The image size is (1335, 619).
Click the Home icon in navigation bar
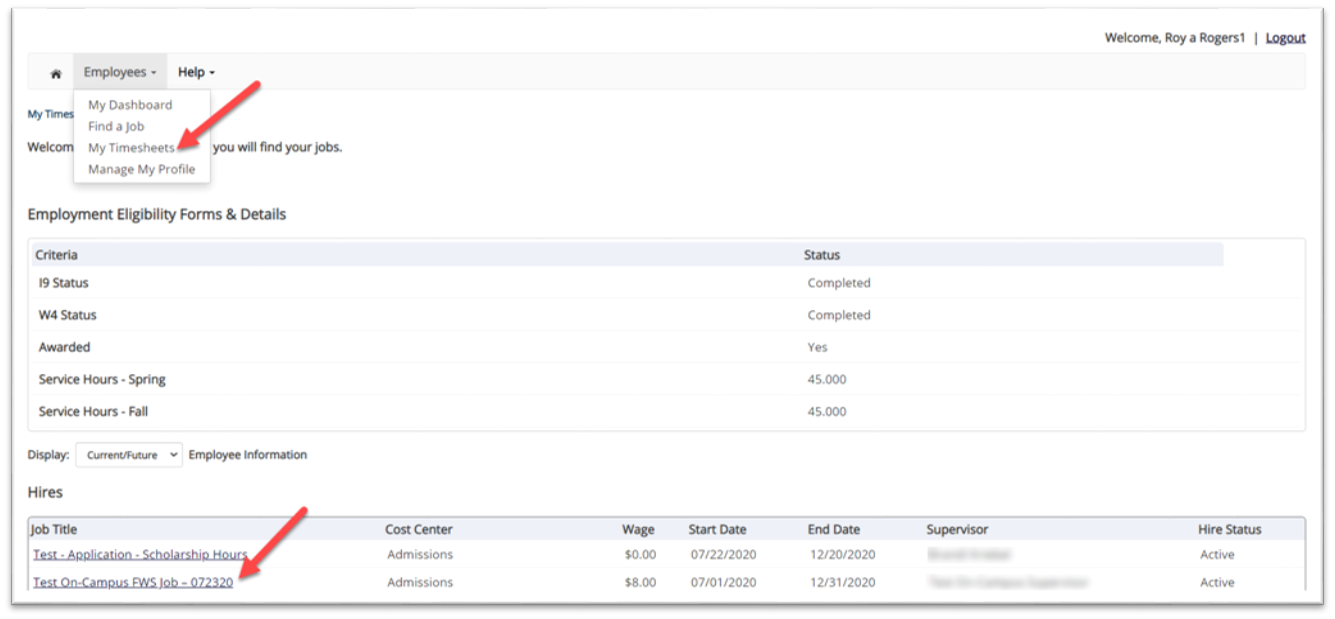[56, 73]
